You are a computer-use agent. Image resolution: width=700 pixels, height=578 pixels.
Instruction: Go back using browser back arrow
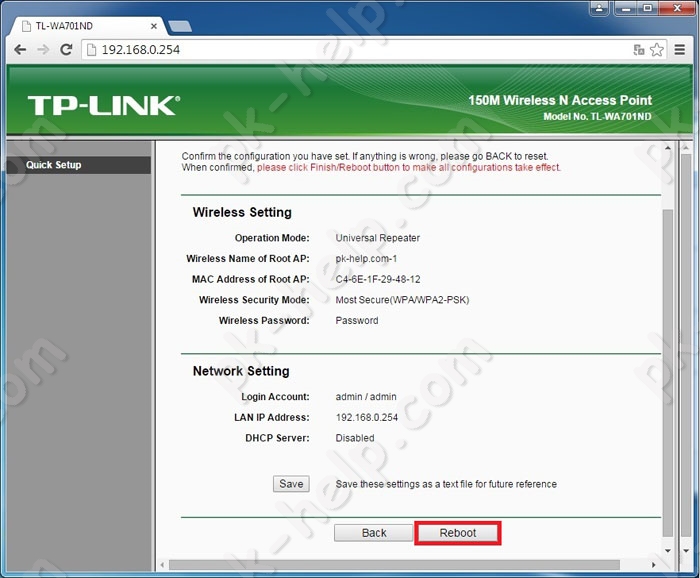[20, 50]
